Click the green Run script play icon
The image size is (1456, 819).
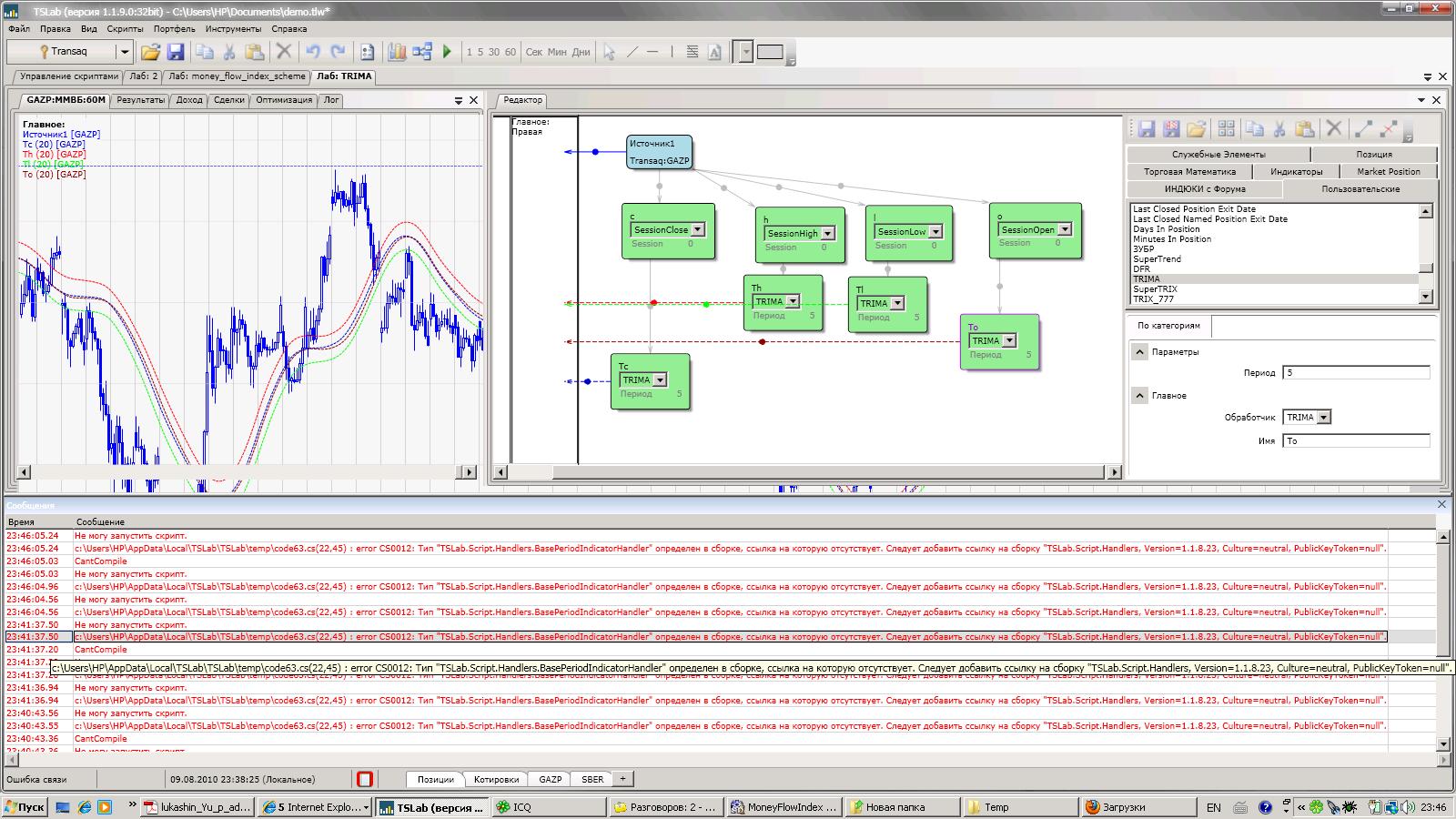(447, 52)
